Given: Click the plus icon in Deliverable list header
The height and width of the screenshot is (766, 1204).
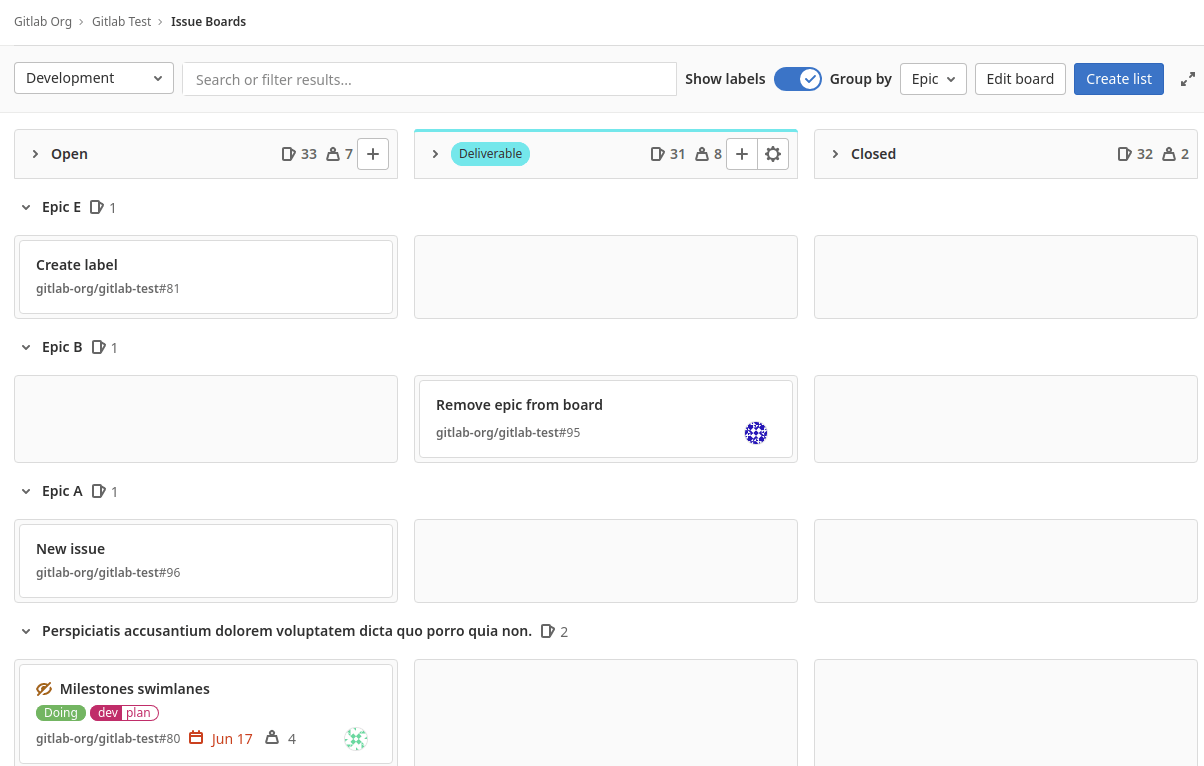Looking at the screenshot, I should coord(741,154).
